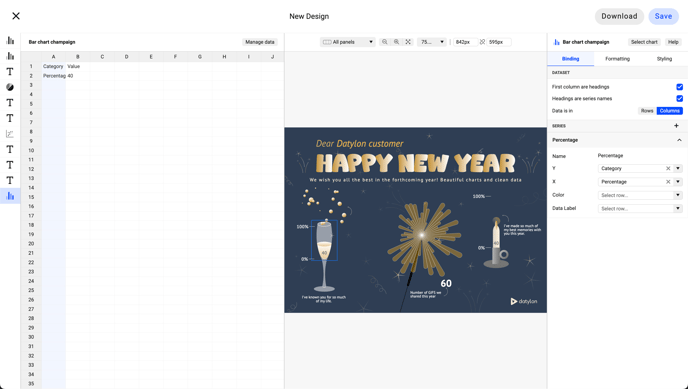This screenshot has width=688, height=389.
Task: Click the Save button
Action: click(x=663, y=16)
